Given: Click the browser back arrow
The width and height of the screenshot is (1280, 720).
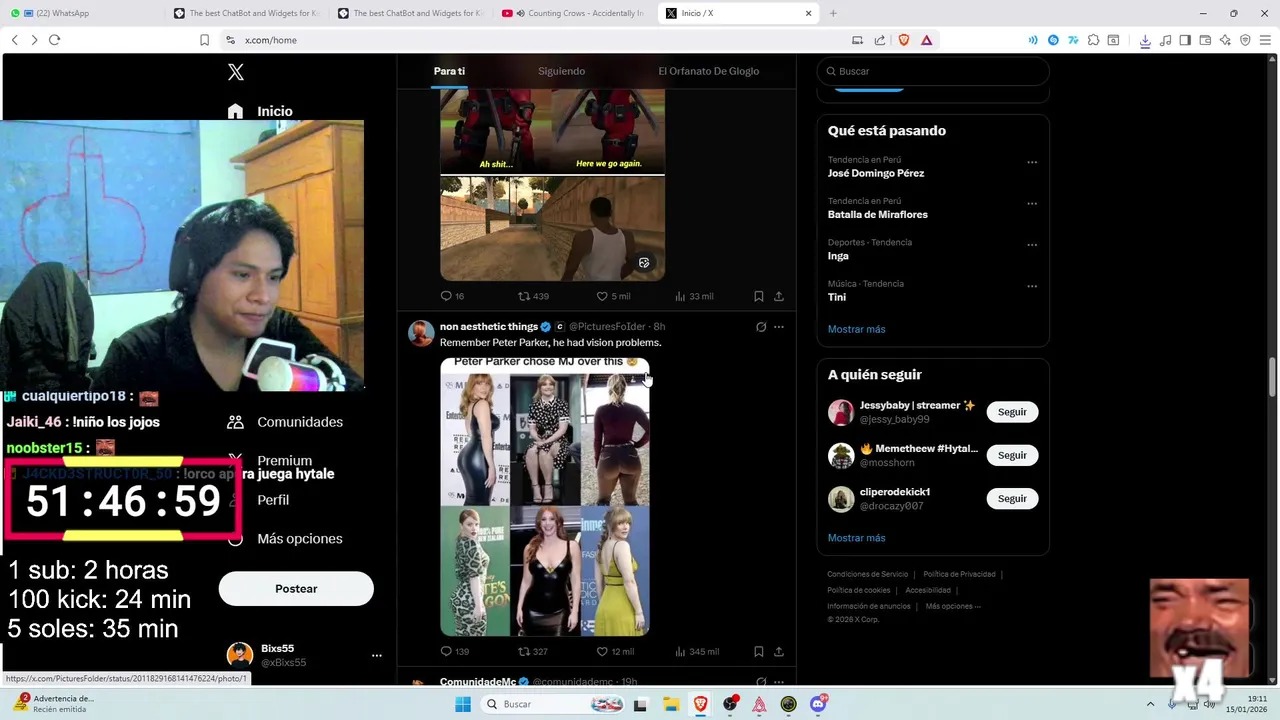Looking at the screenshot, I should click(x=14, y=40).
